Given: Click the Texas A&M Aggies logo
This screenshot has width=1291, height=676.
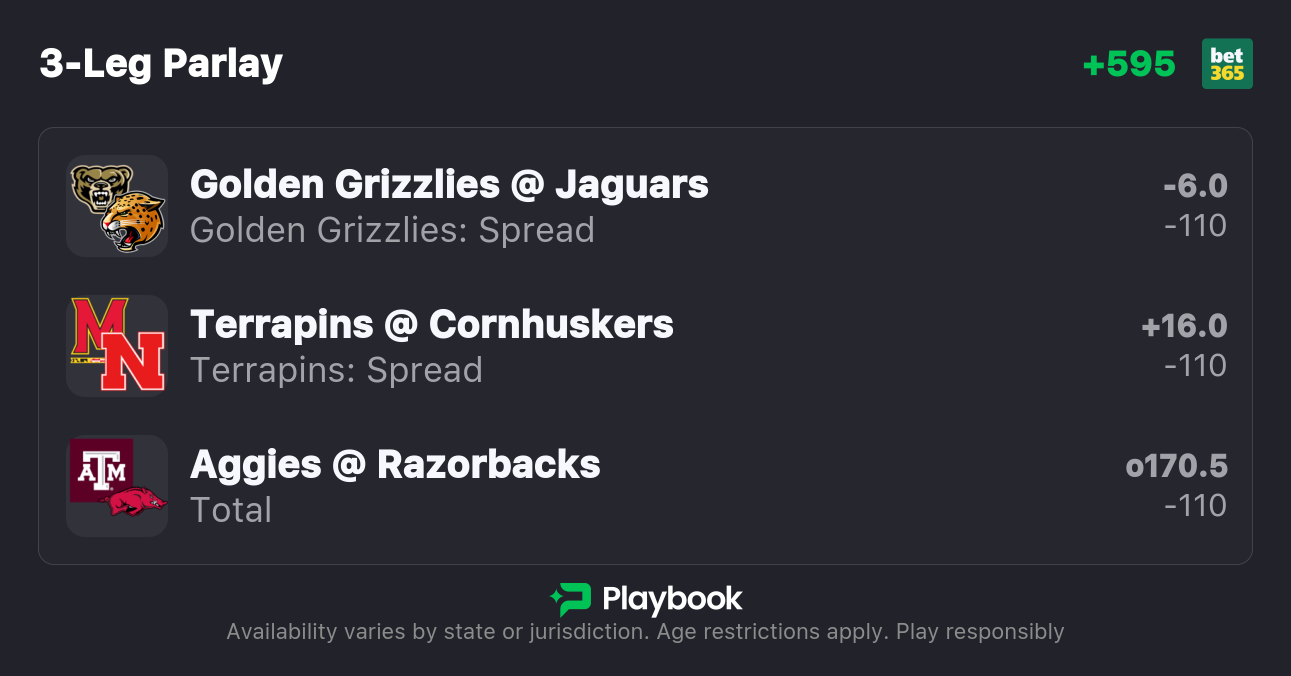Looking at the screenshot, I should (100, 467).
